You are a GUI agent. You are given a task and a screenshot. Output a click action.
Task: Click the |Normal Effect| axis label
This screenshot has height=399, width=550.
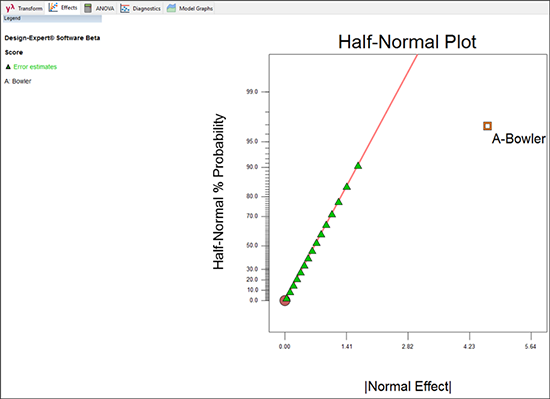408,386
